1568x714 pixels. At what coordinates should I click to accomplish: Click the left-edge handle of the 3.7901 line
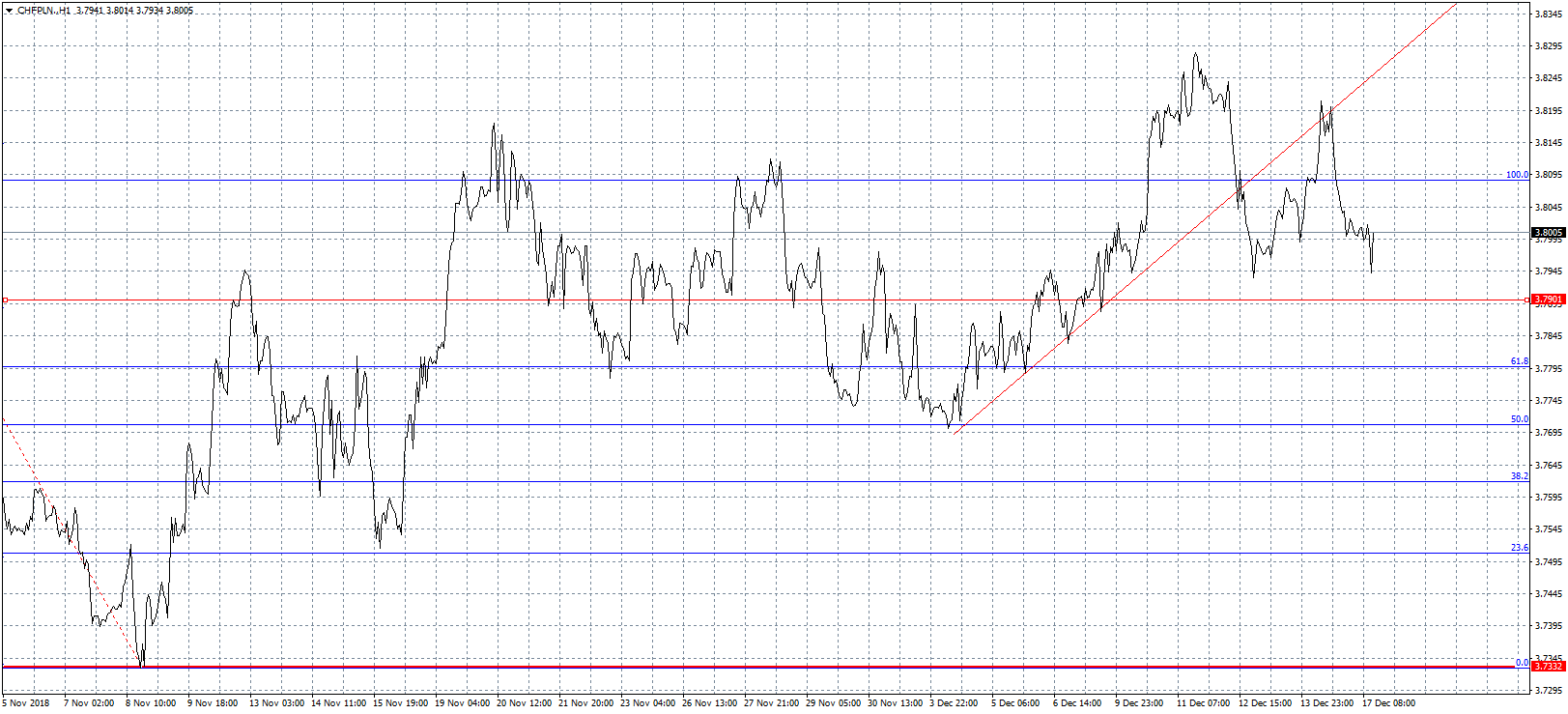[x=5, y=300]
